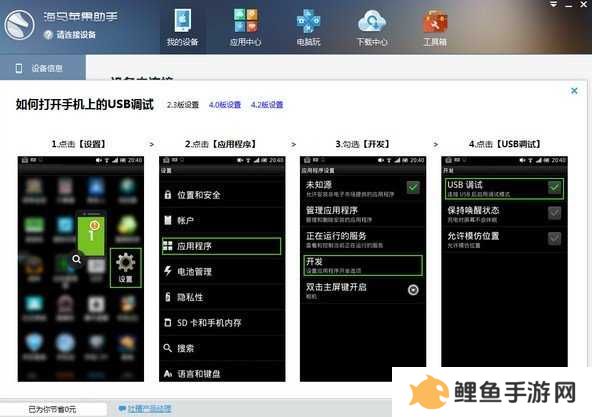Click the 开发 row in step 3
Screen dimensions: 592x417
(x=362, y=265)
